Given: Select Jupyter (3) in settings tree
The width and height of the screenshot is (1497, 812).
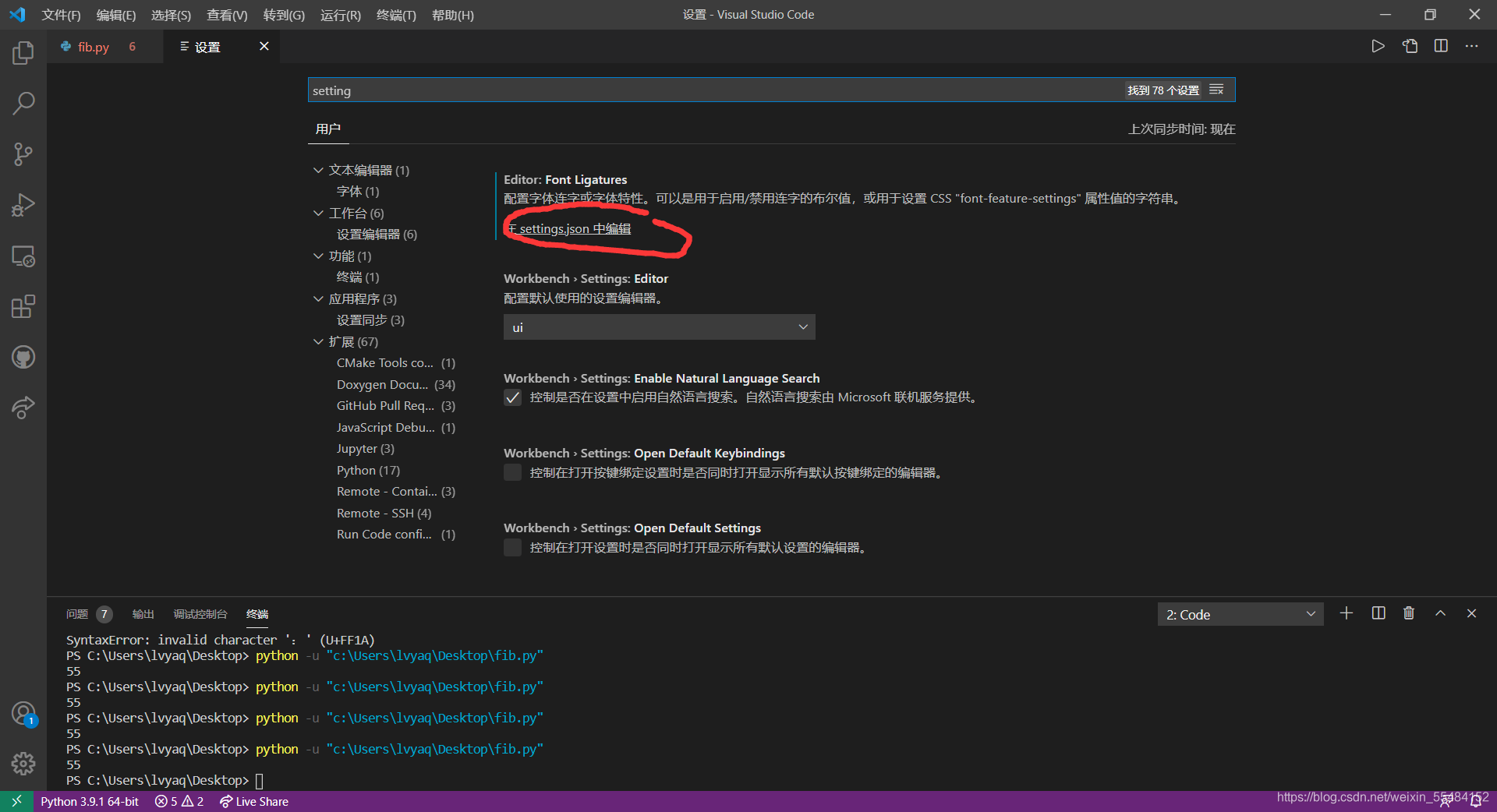Looking at the screenshot, I should point(366,449).
